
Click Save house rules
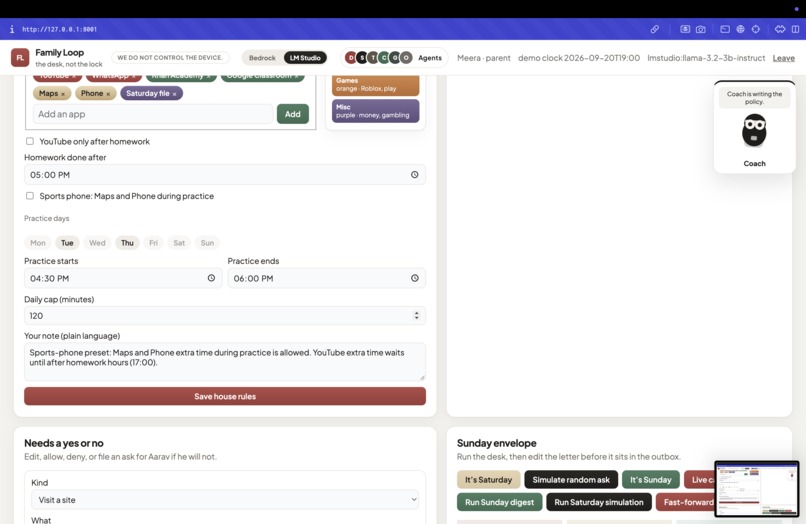[225, 396]
